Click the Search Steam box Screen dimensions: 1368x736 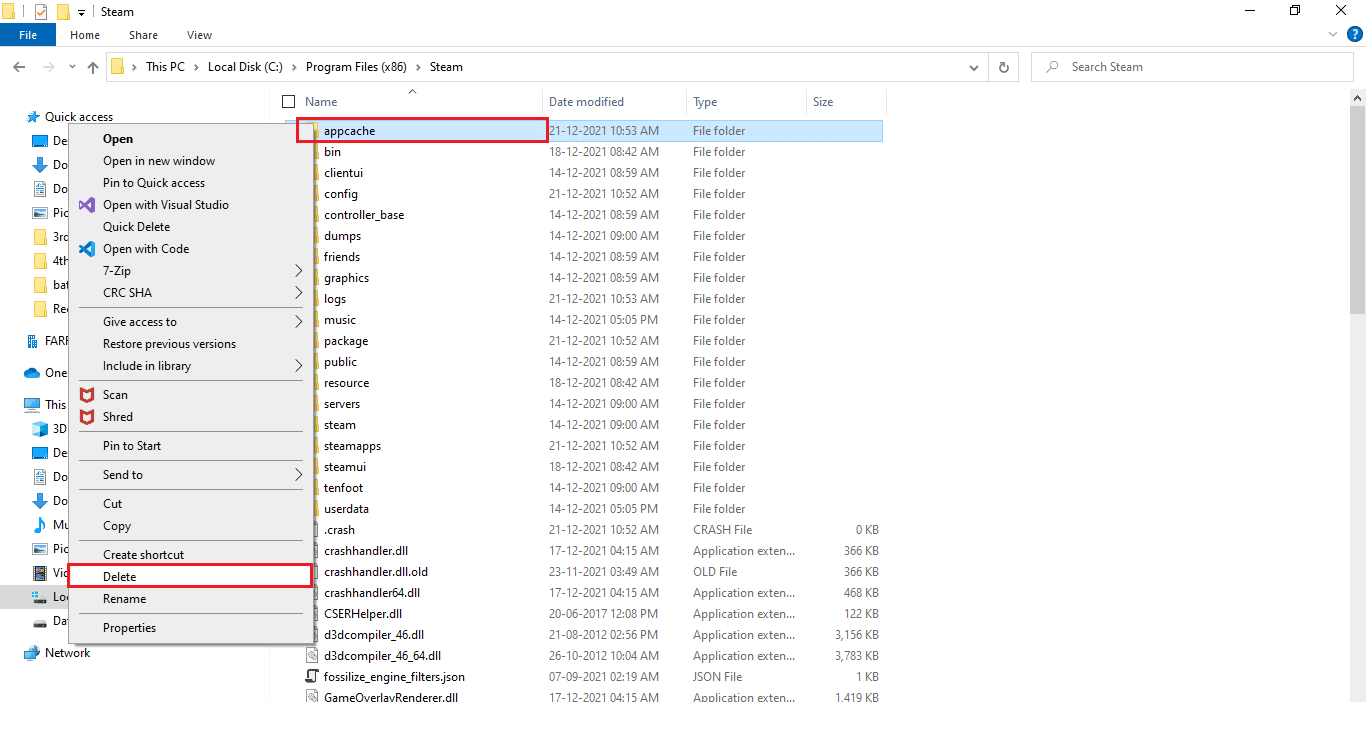tap(1190, 66)
